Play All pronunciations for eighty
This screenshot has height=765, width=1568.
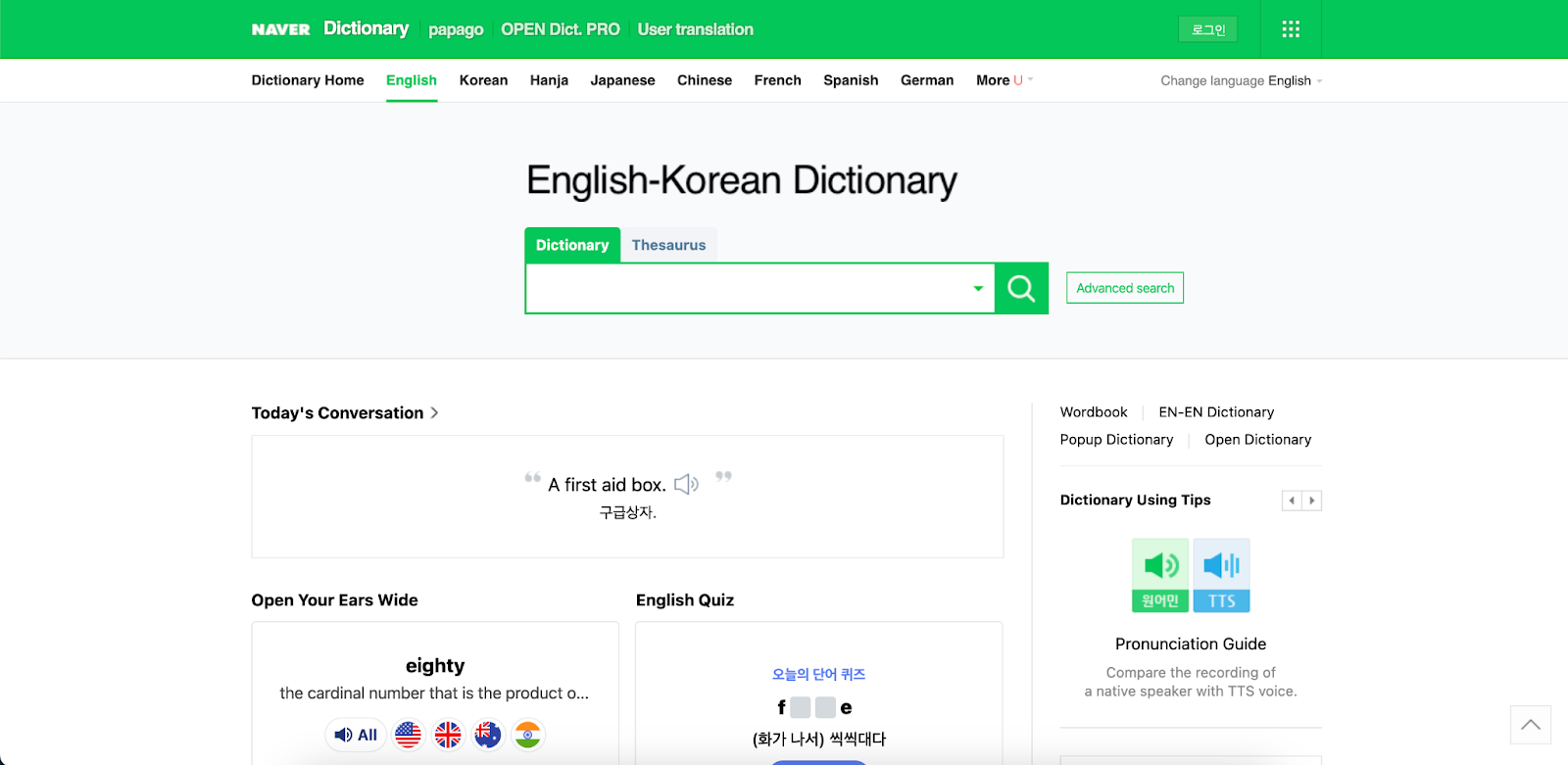pos(356,735)
